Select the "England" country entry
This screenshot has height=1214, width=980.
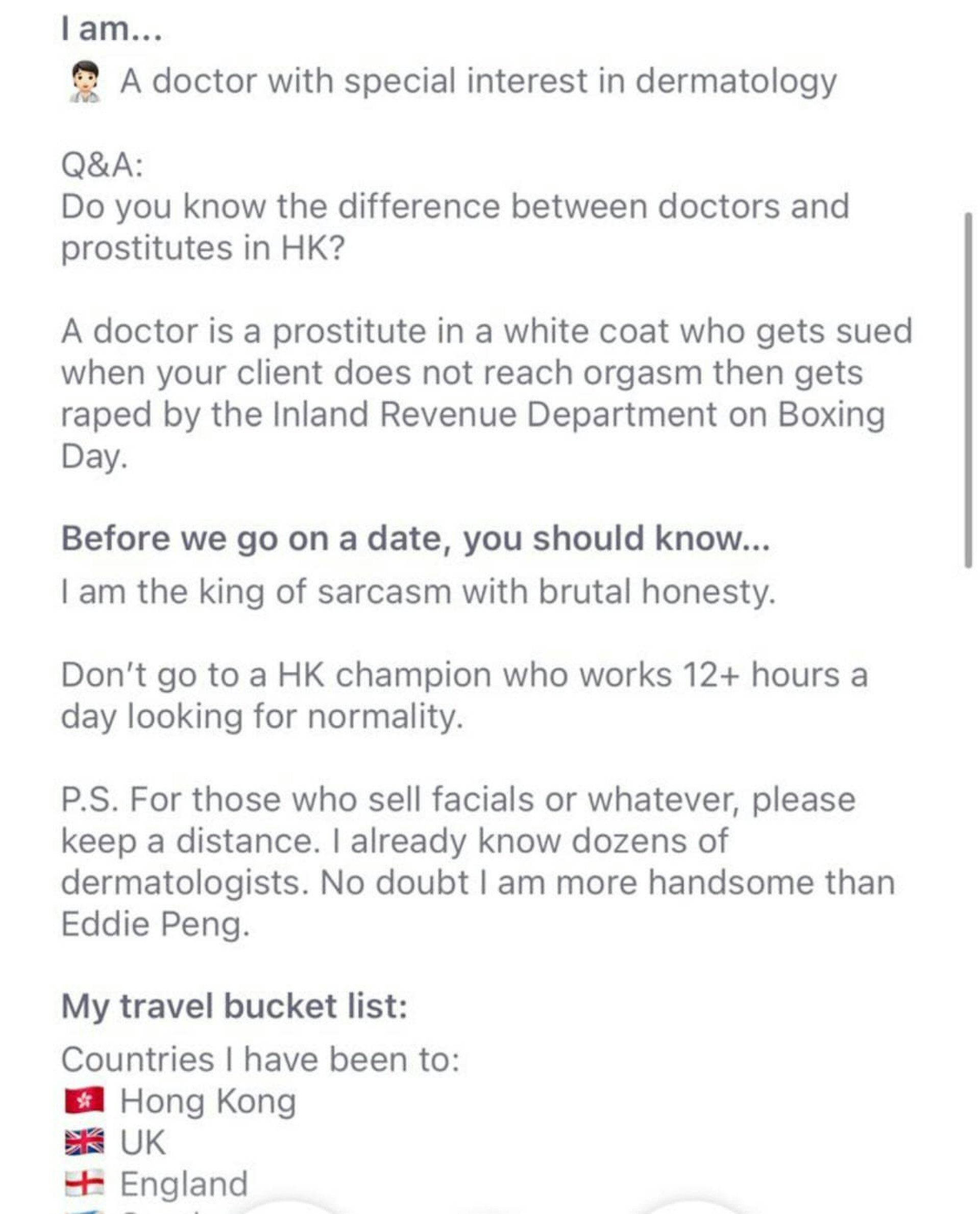point(184,1183)
